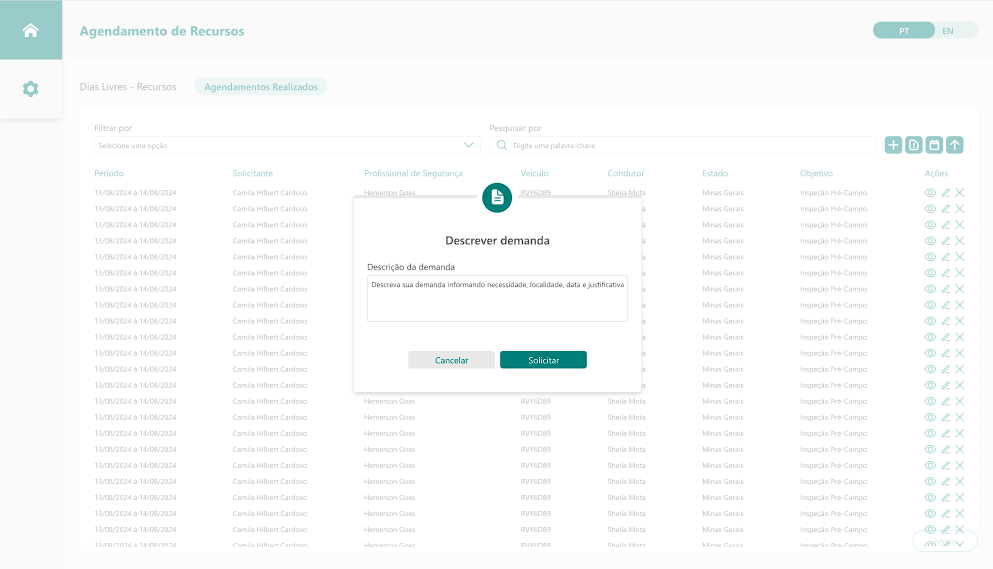This screenshot has width=993, height=569.
Task: Click Cancelar in the dialog
Action: 452,360
